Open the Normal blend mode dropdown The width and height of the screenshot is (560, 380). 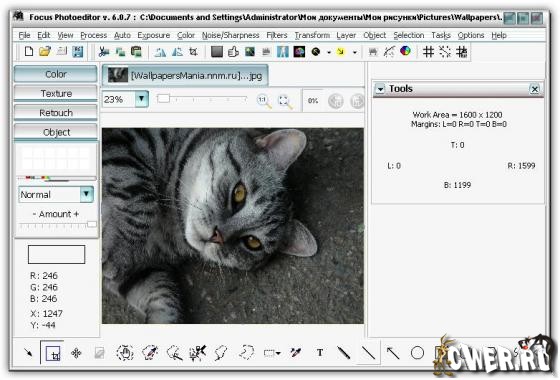click(x=86, y=195)
